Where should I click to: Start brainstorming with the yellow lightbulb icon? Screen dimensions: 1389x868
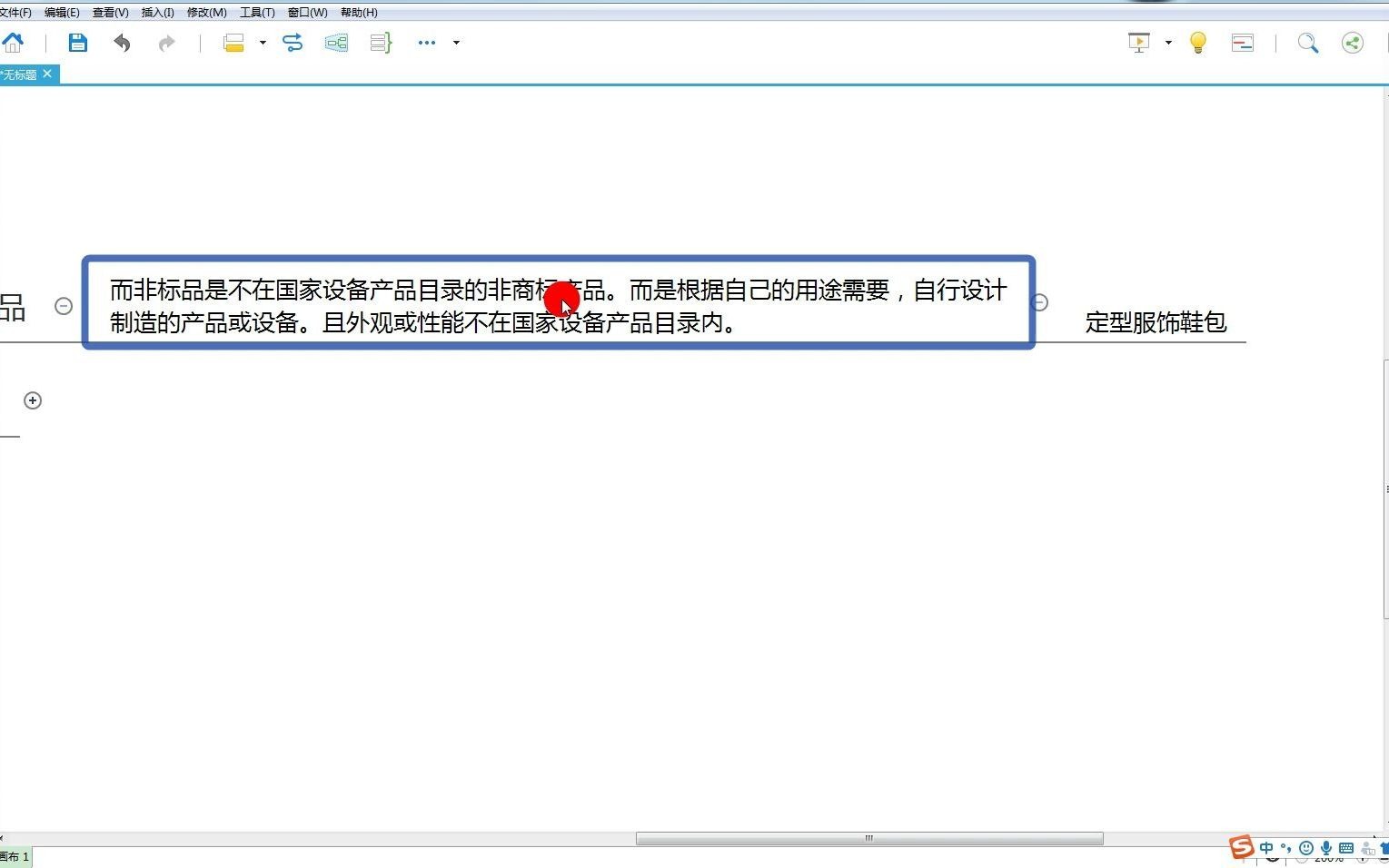1198,43
